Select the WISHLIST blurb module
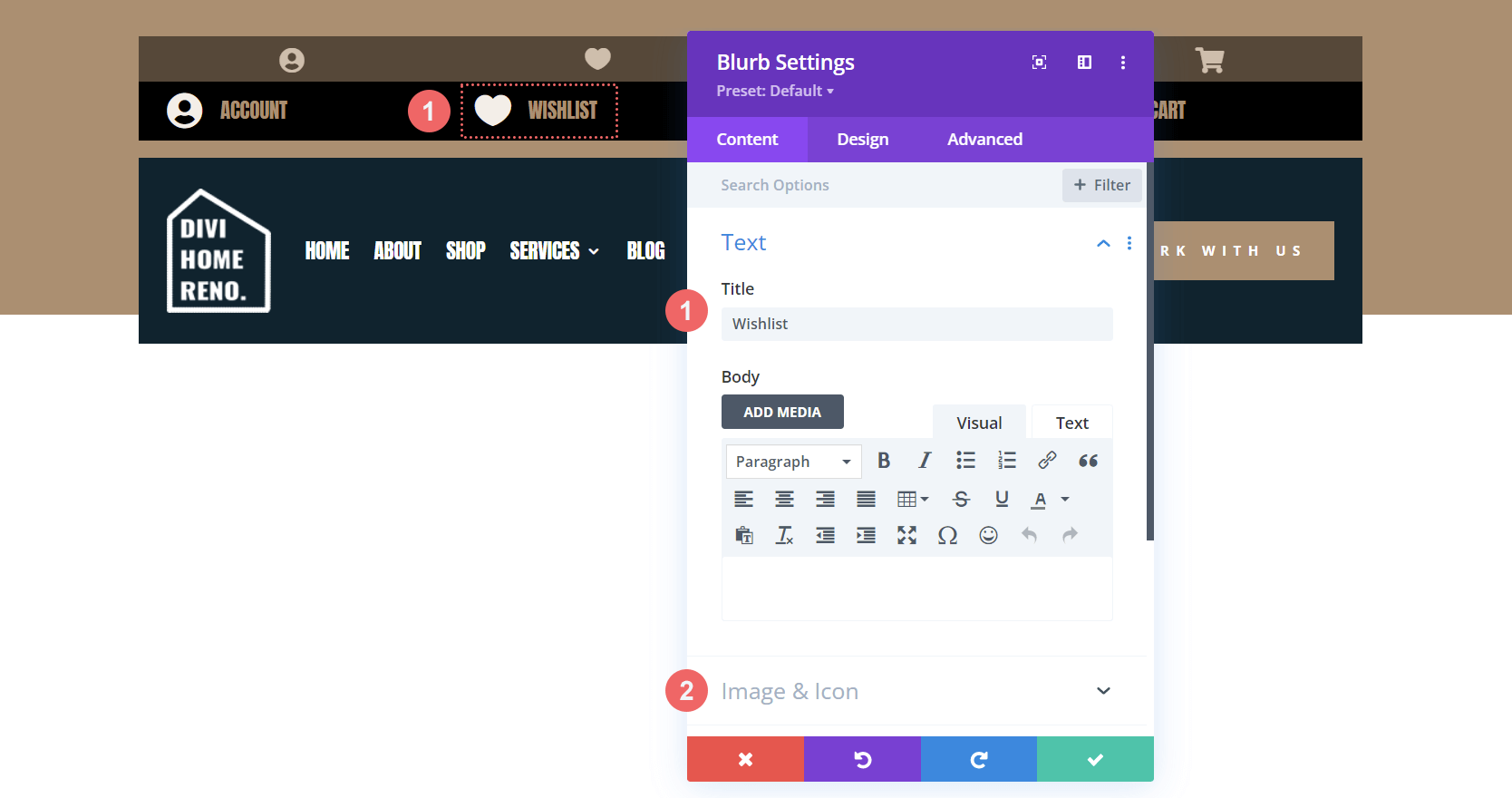The image size is (1512, 798). (538, 111)
